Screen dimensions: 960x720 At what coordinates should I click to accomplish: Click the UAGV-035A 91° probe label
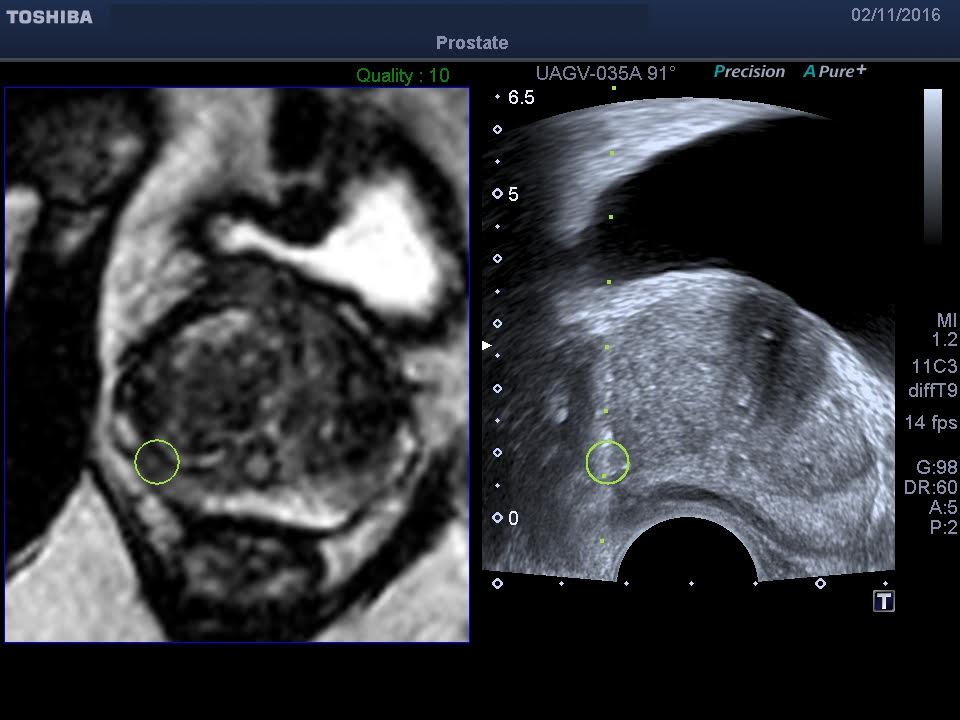[605, 73]
